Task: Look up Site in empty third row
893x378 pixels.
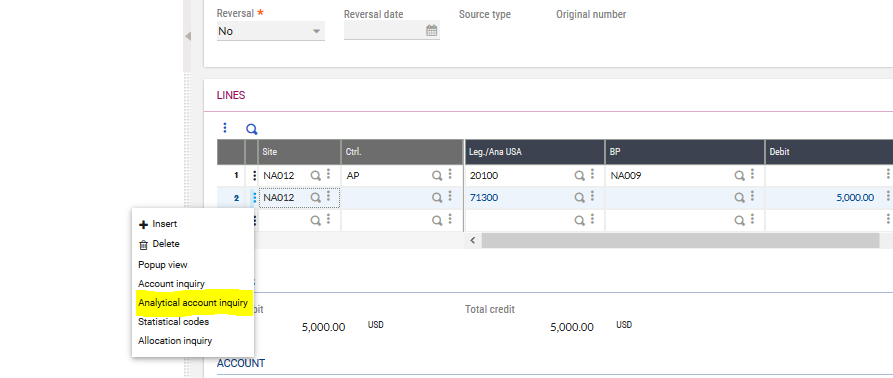Action: [315, 221]
